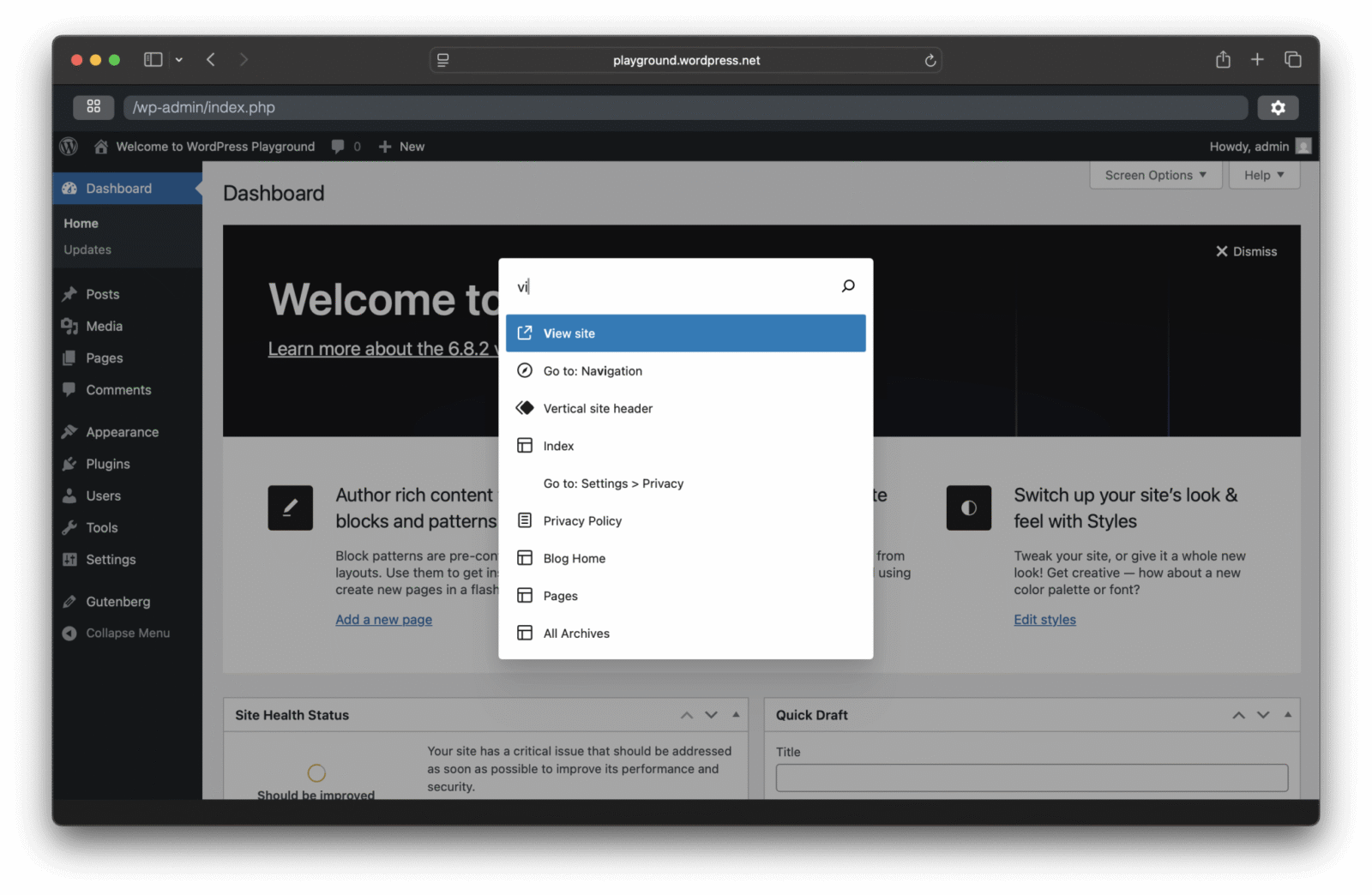Click the search magnifier icon in command palette
Viewport: 1372px width, 895px height.
(x=848, y=286)
